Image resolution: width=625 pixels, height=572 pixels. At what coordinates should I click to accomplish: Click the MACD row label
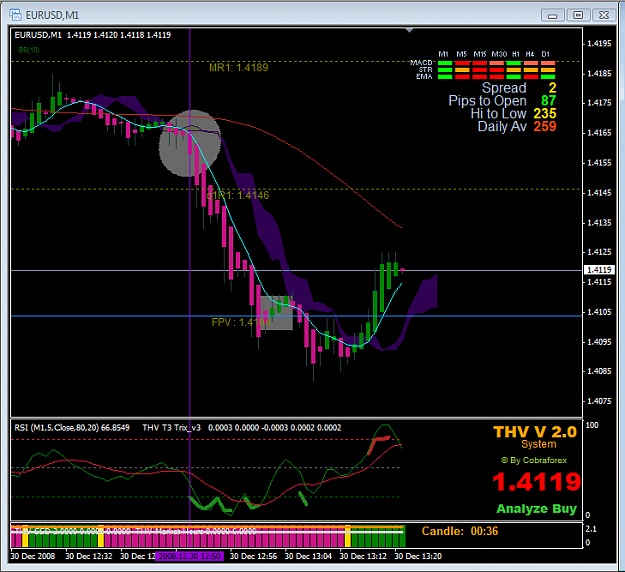click(421, 63)
